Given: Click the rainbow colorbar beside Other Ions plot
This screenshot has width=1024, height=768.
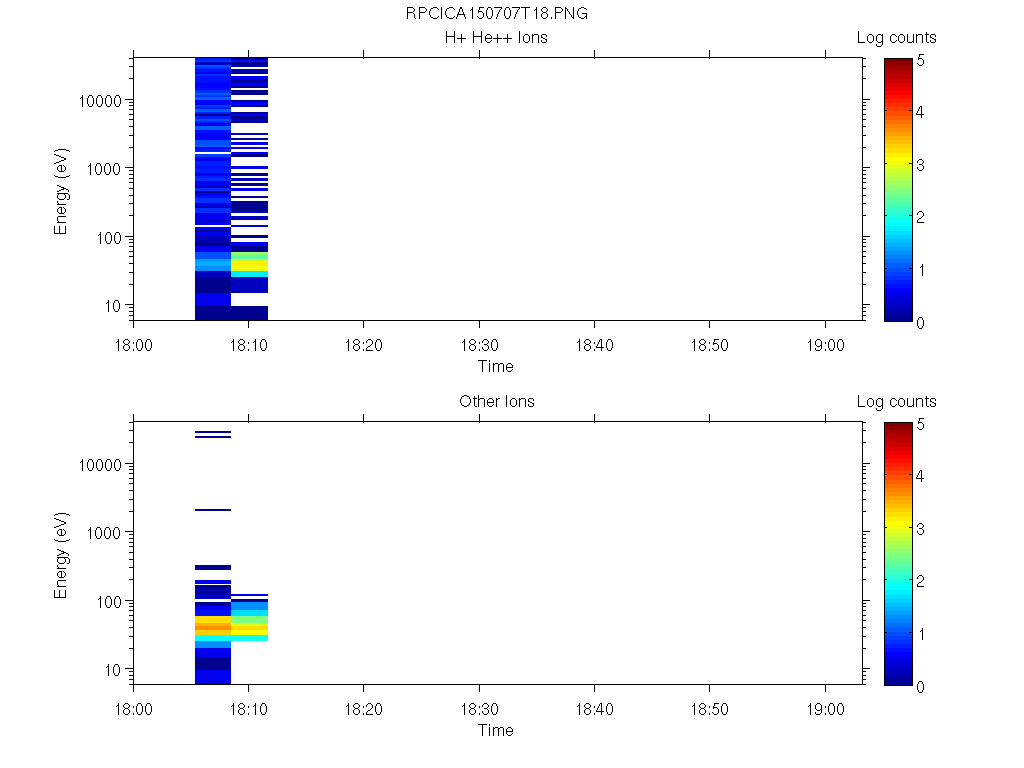Looking at the screenshot, I should pos(898,554).
